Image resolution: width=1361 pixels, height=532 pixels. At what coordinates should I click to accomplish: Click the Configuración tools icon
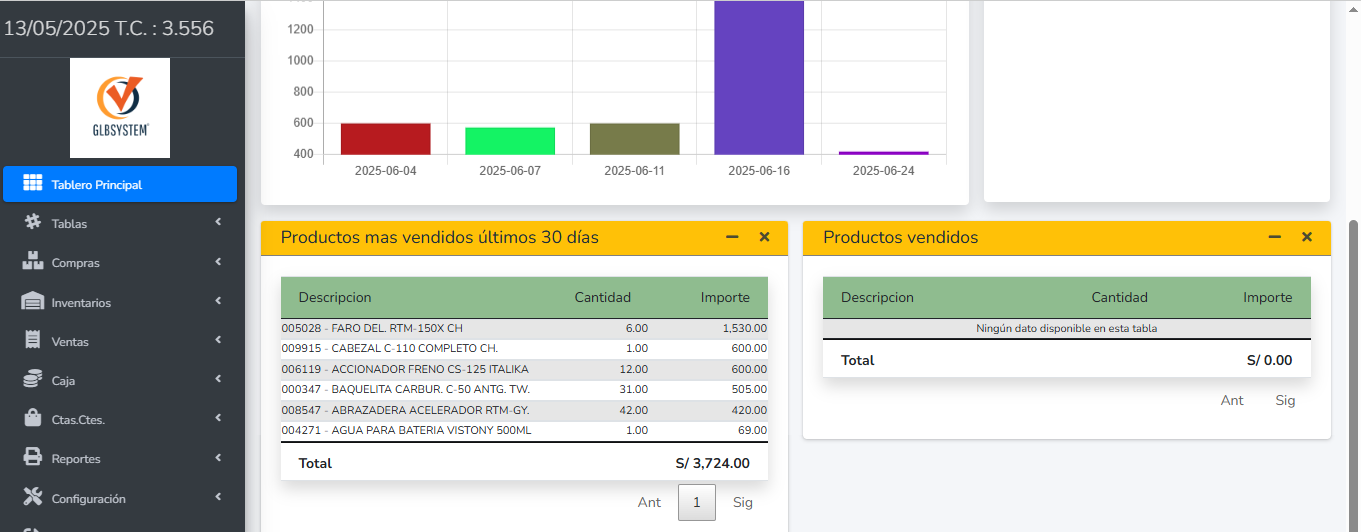tap(32, 498)
